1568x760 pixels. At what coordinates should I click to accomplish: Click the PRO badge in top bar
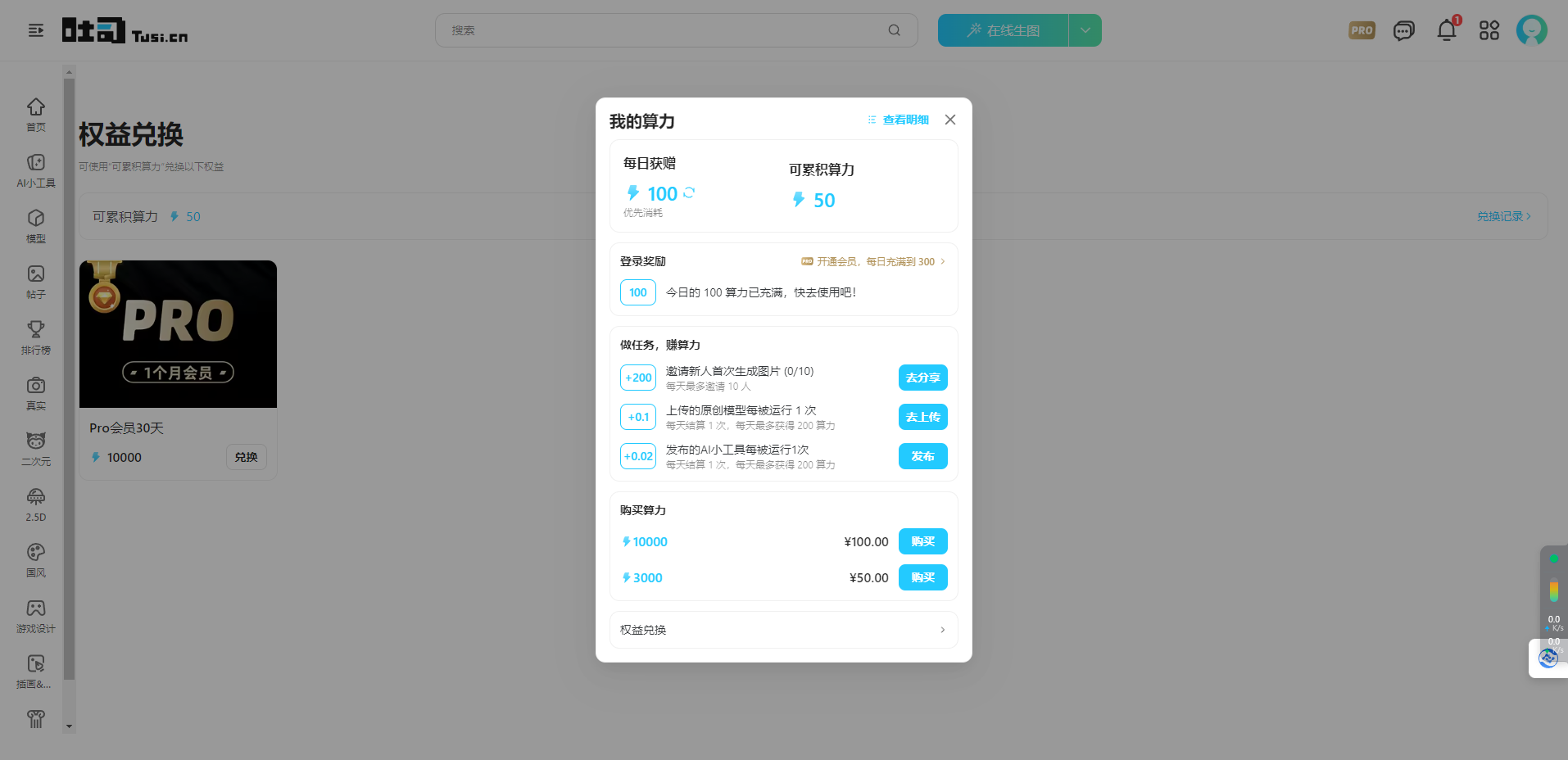point(1362,30)
